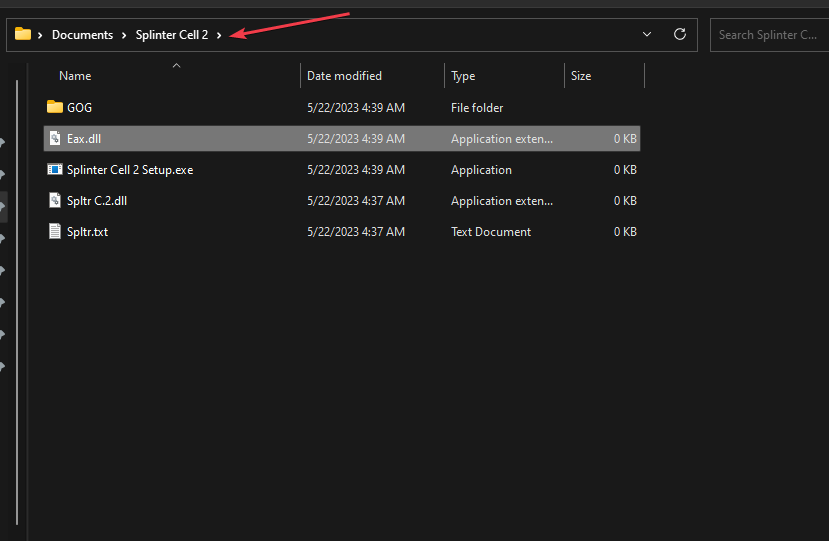Click the Search Splinter Cell 2 box
This screenshot has height=541, width=829.
click(x=767, y=35)
